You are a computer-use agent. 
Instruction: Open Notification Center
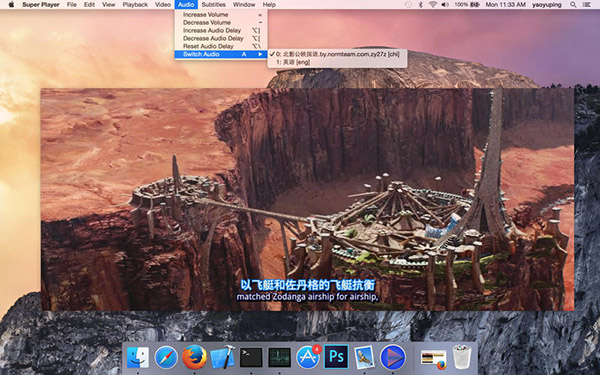586,5
